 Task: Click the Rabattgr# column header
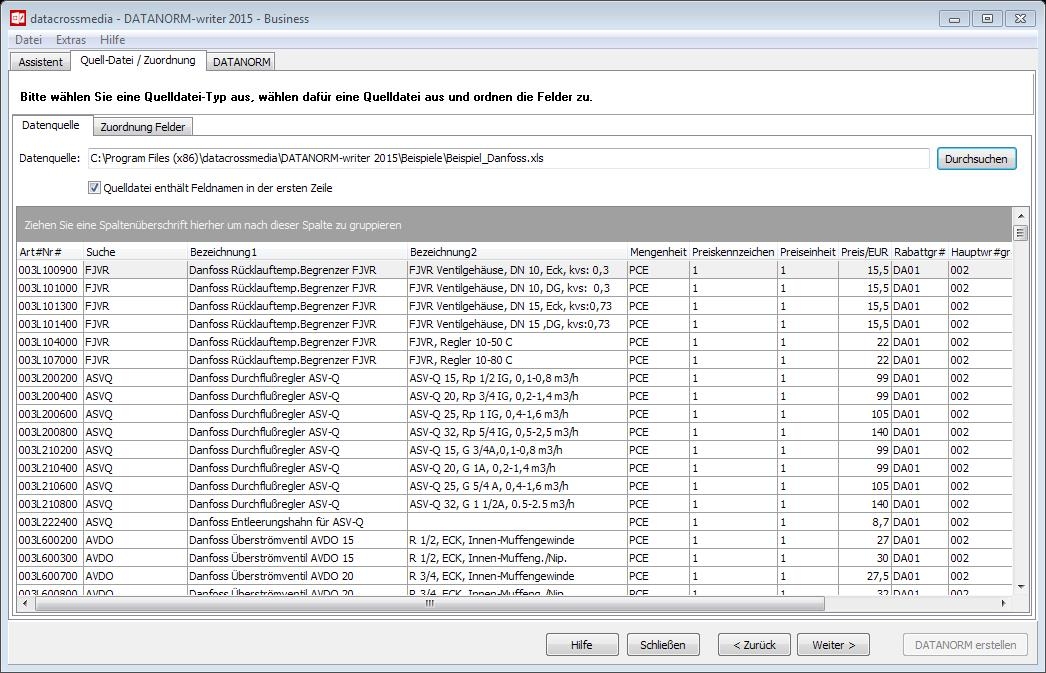pyautogui.click(x=920, y=252)
